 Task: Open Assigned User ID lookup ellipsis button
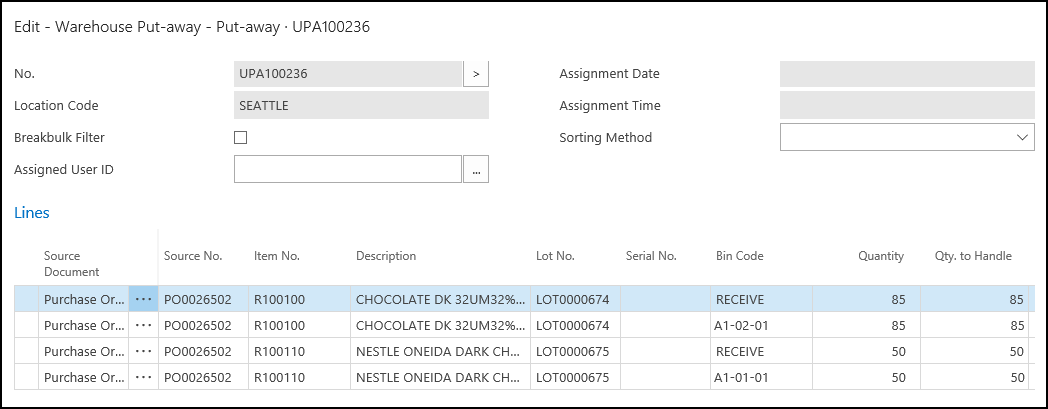[476, 170]
